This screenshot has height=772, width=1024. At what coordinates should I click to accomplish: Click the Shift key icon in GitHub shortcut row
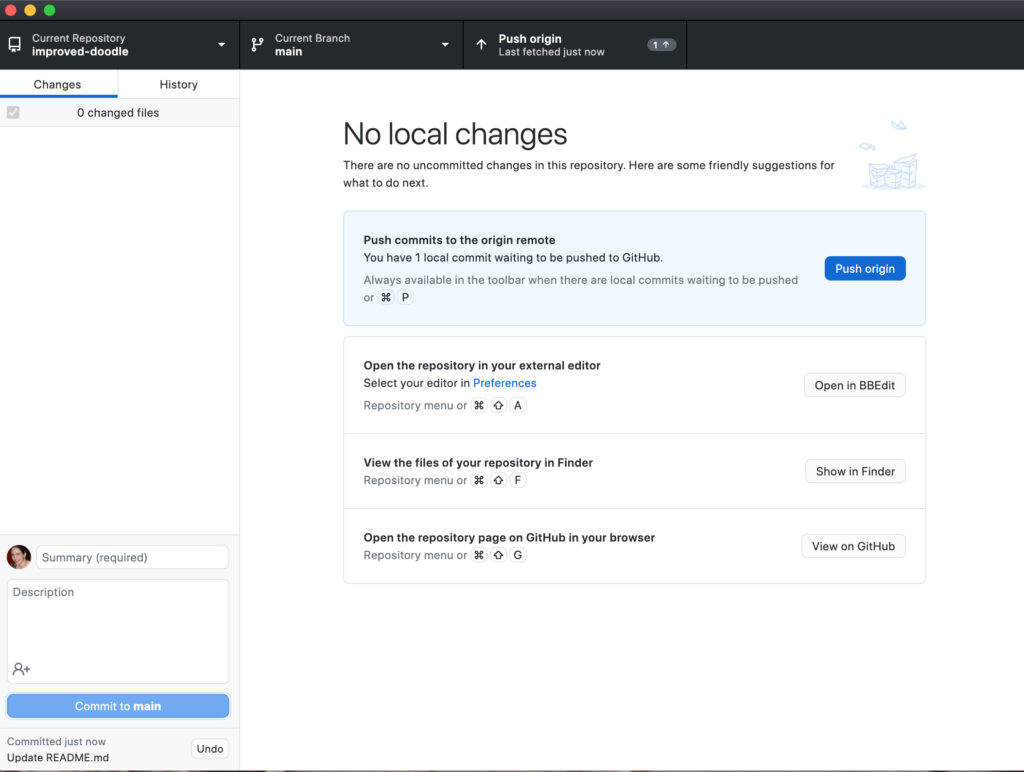(x=498, y=555)
